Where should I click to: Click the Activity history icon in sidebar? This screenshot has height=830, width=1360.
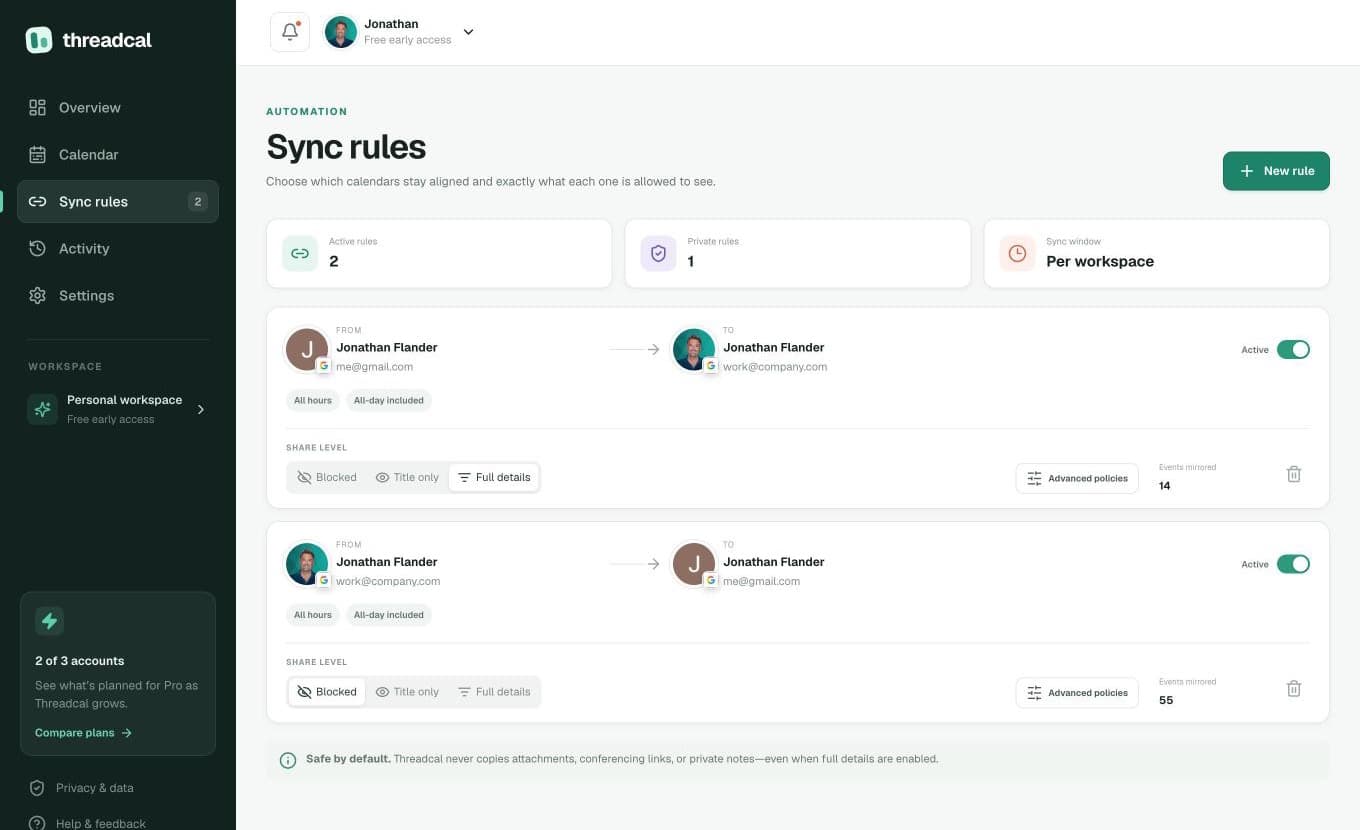point(37,248)
